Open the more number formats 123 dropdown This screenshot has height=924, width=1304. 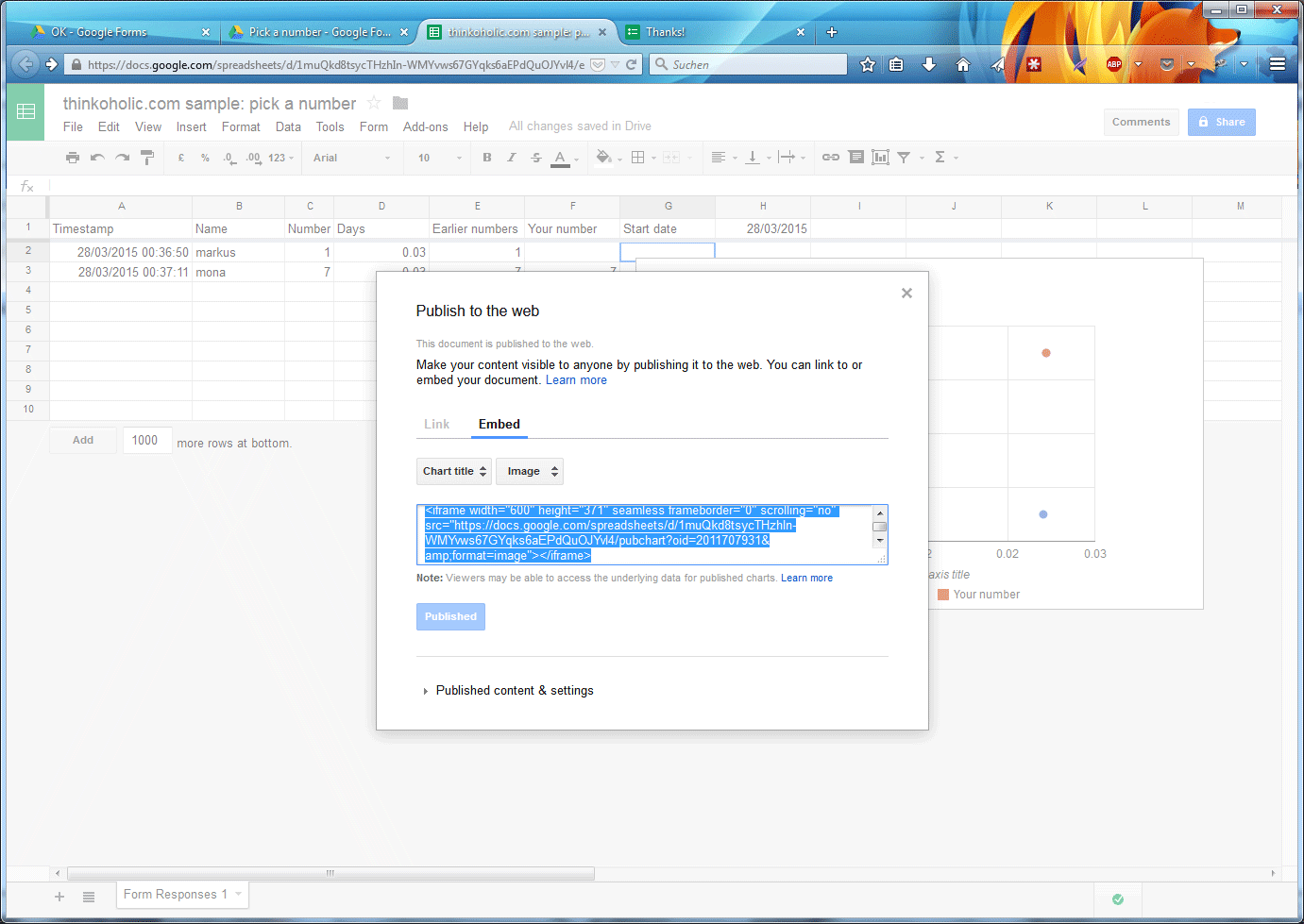pyautogui.click(x=280, y=158)
